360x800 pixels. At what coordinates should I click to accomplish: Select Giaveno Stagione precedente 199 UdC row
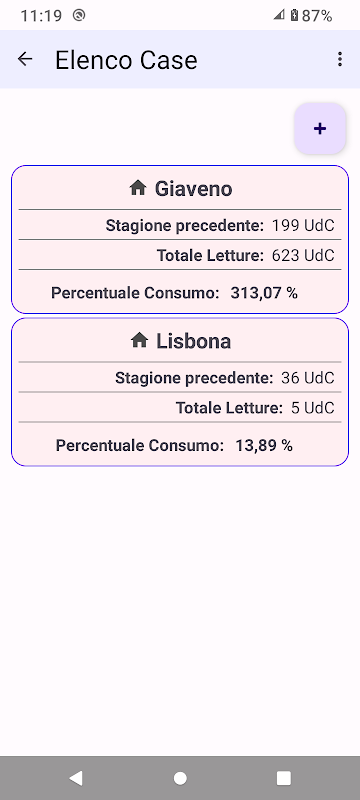click(180, 225)
